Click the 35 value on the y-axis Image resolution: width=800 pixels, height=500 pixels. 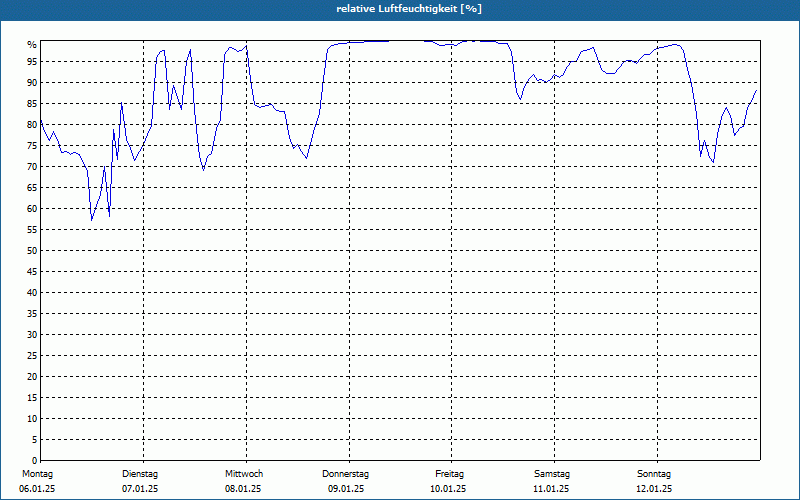[32, 314]
